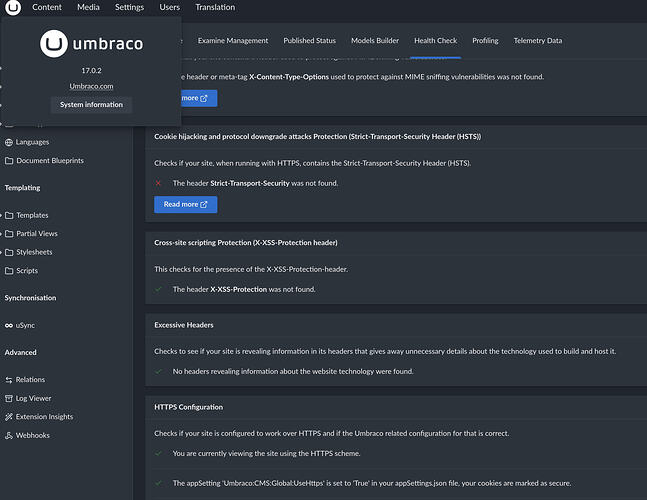647x500 pixels.
Task: Click green check beside no headers revealing result
Action: (x=158, y=371)
